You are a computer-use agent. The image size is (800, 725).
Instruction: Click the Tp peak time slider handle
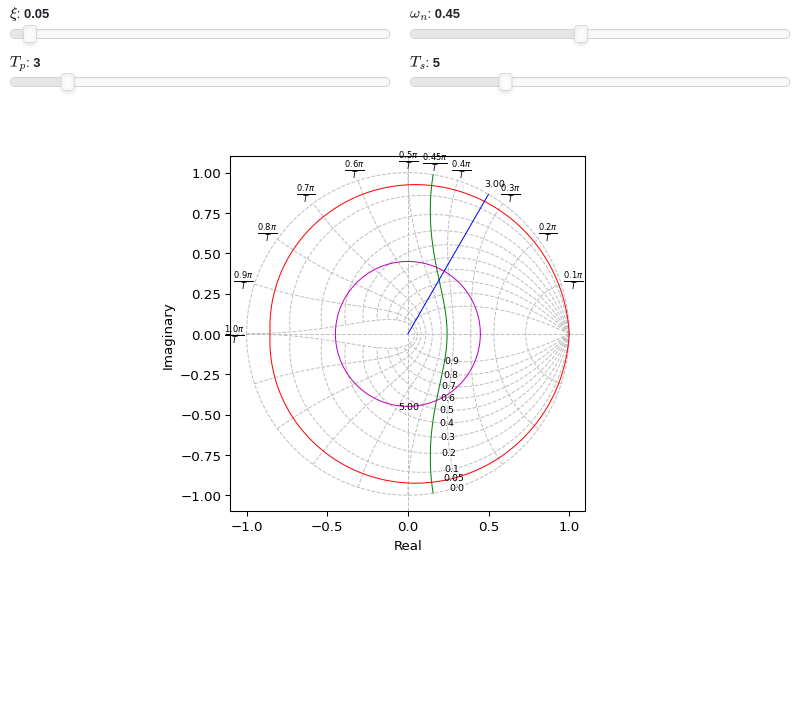pos(68,82)
